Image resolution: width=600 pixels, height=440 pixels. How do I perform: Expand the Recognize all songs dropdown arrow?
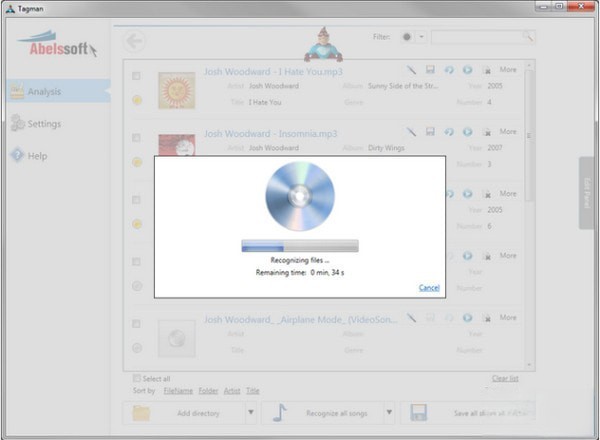389,412
